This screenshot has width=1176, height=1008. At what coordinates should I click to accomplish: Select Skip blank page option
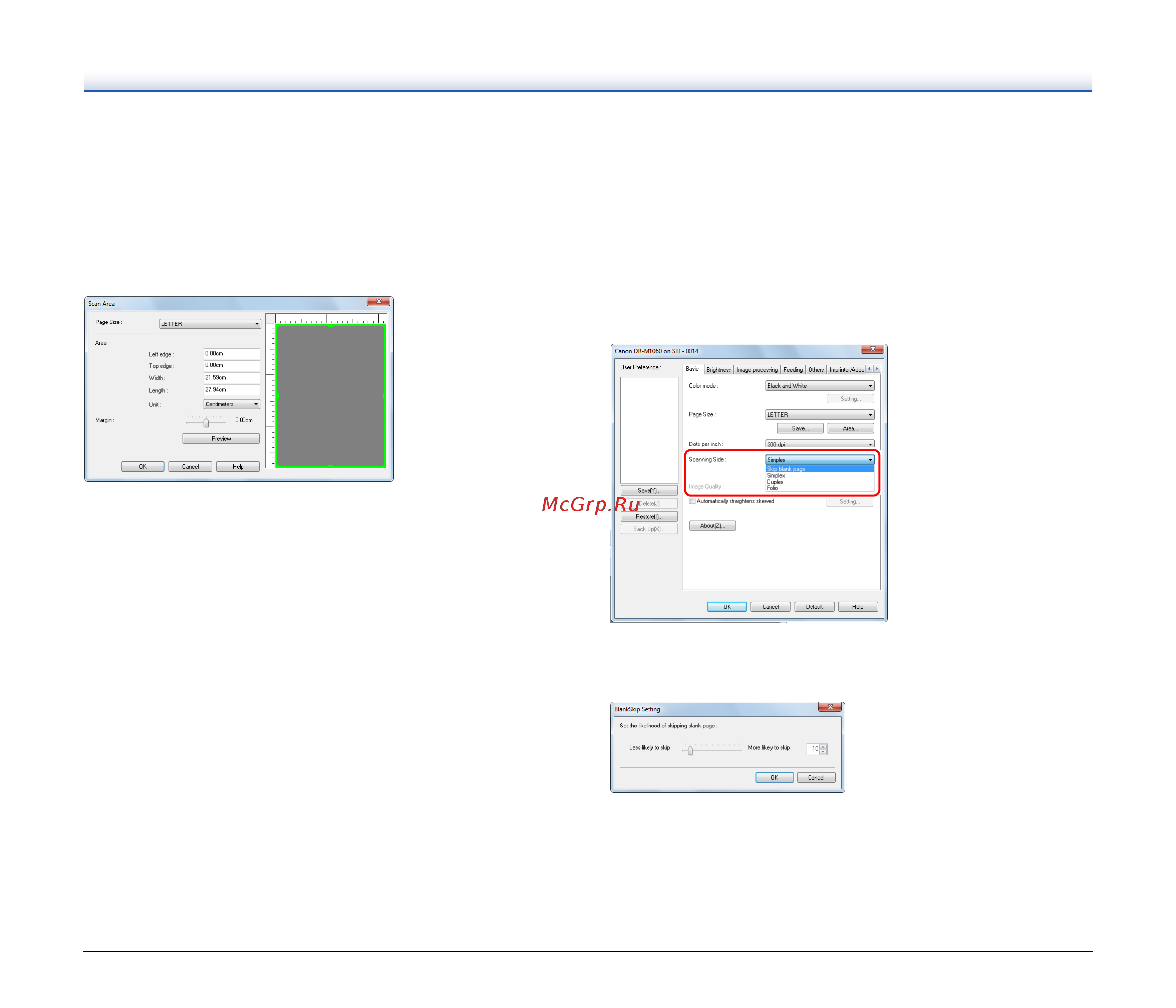(x=819, y=469)
